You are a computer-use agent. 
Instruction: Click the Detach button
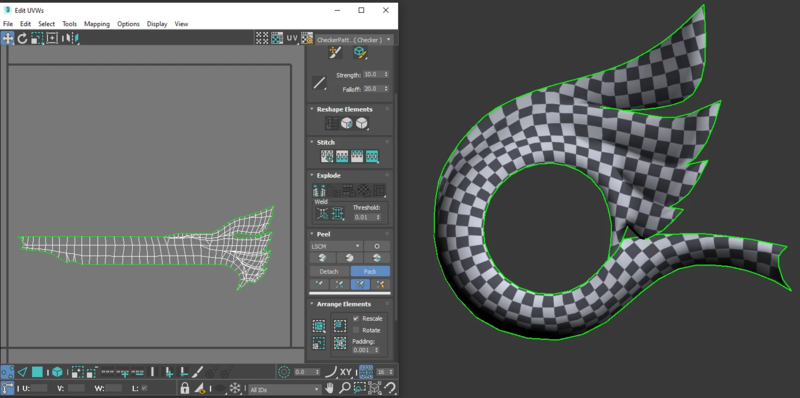point(329,271)
